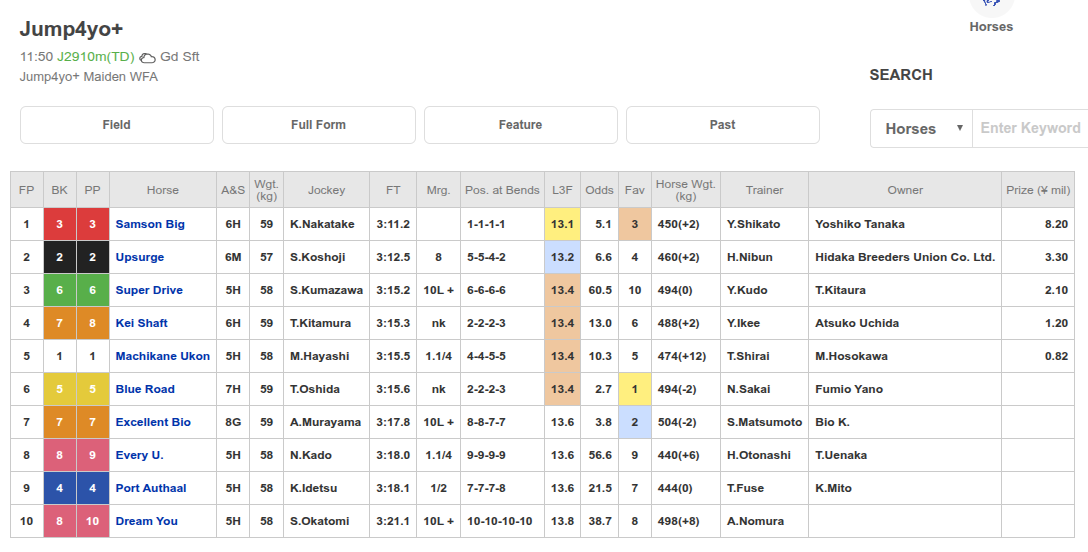Click the Trainer column header
This screenshot has width=1088, height=552.
pos(765,190)
